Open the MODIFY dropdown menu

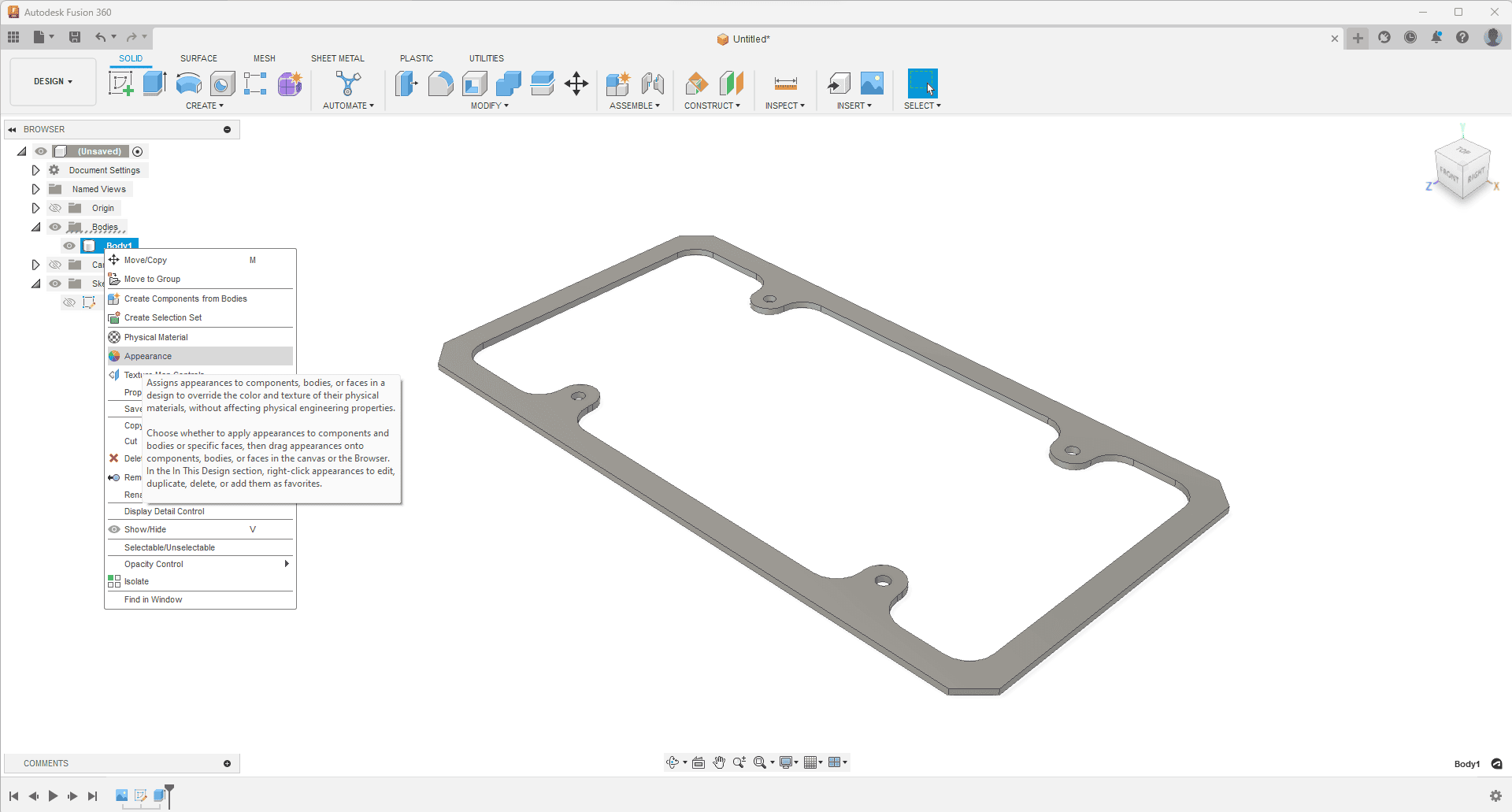pos(490,106)
